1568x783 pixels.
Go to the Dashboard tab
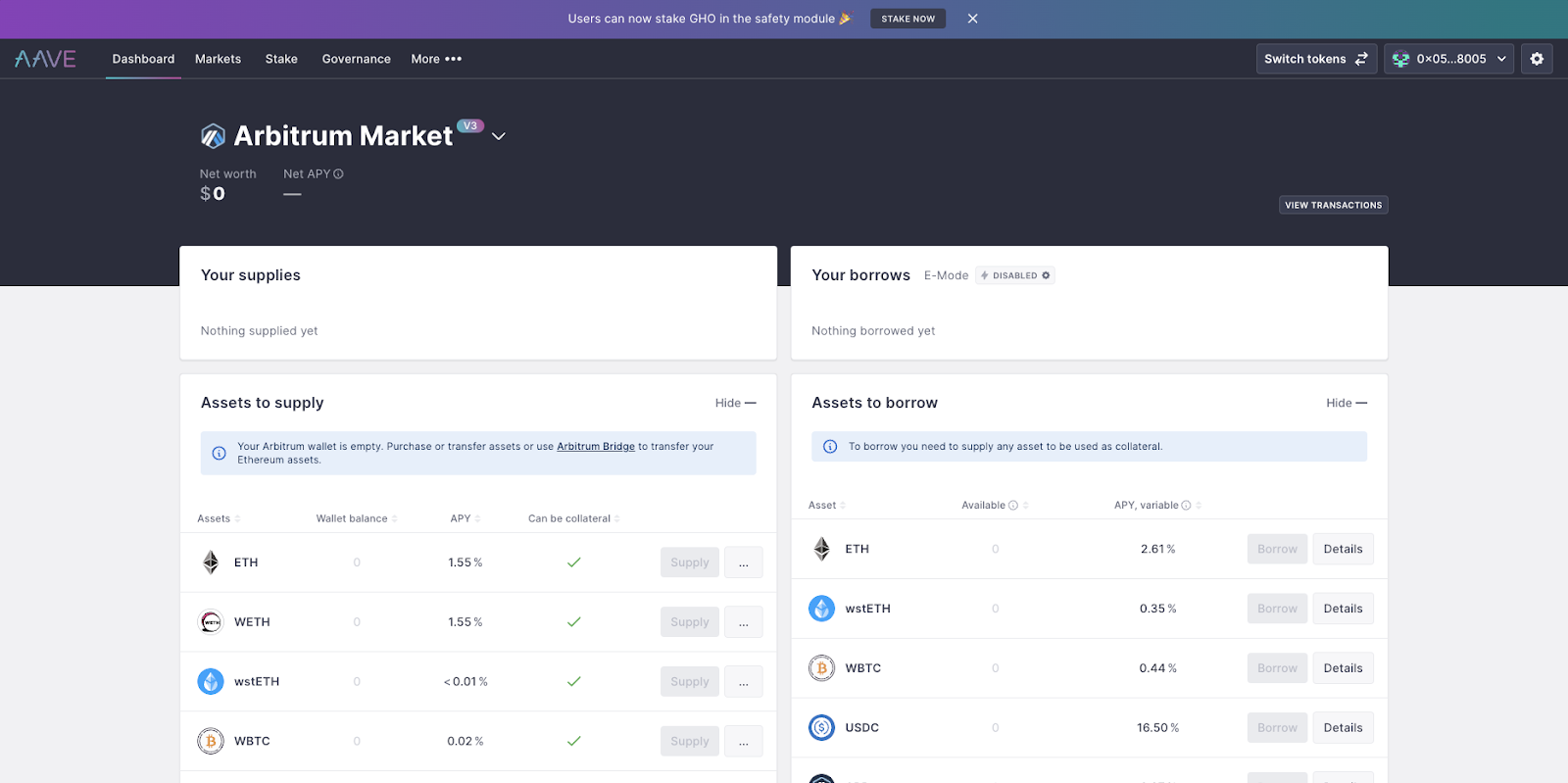pos(143,59)
